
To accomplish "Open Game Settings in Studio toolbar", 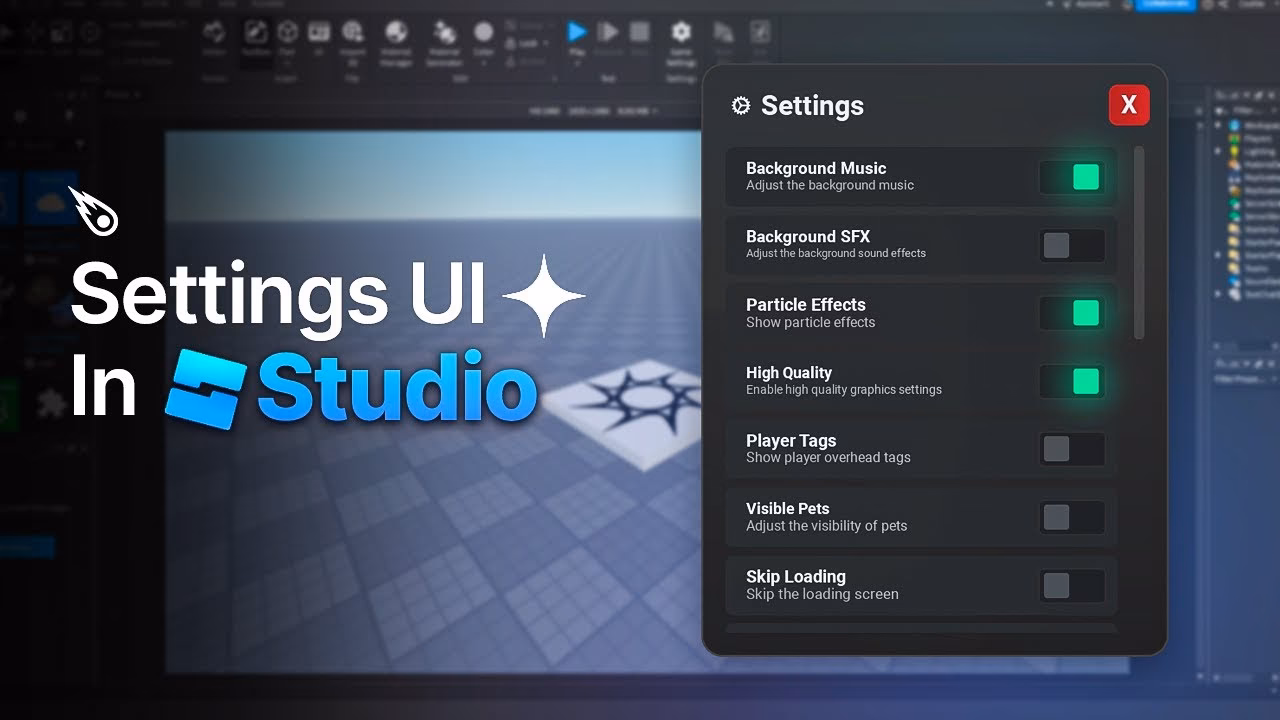I will (x=681, y=42).
